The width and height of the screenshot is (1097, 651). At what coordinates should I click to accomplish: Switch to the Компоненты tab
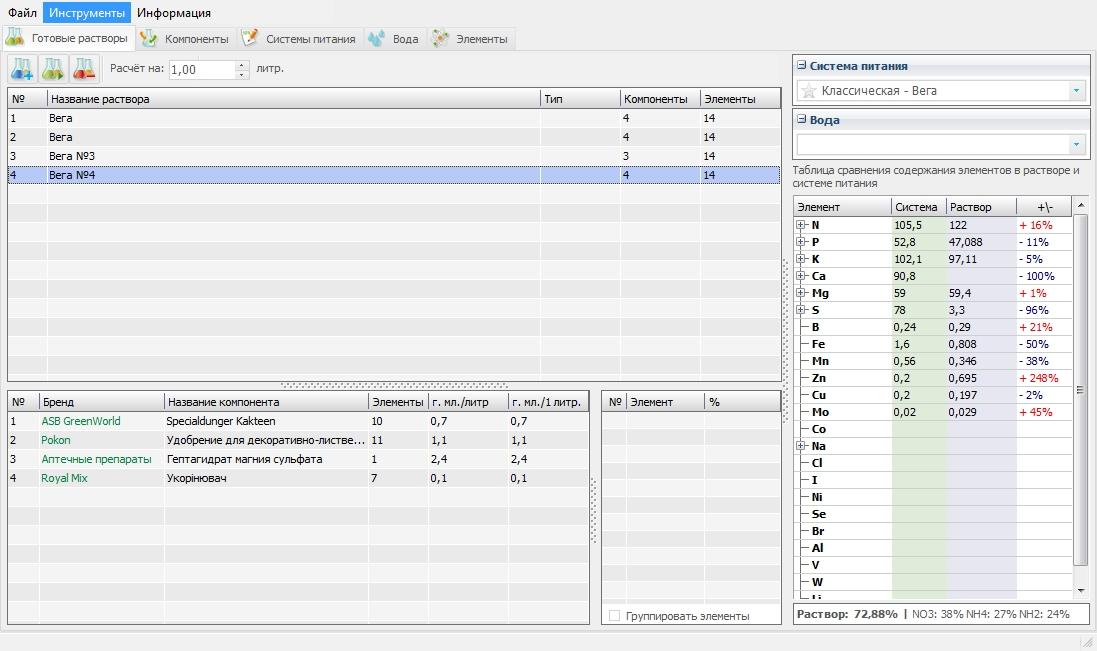pyautogui.click(x=186, y=39)
